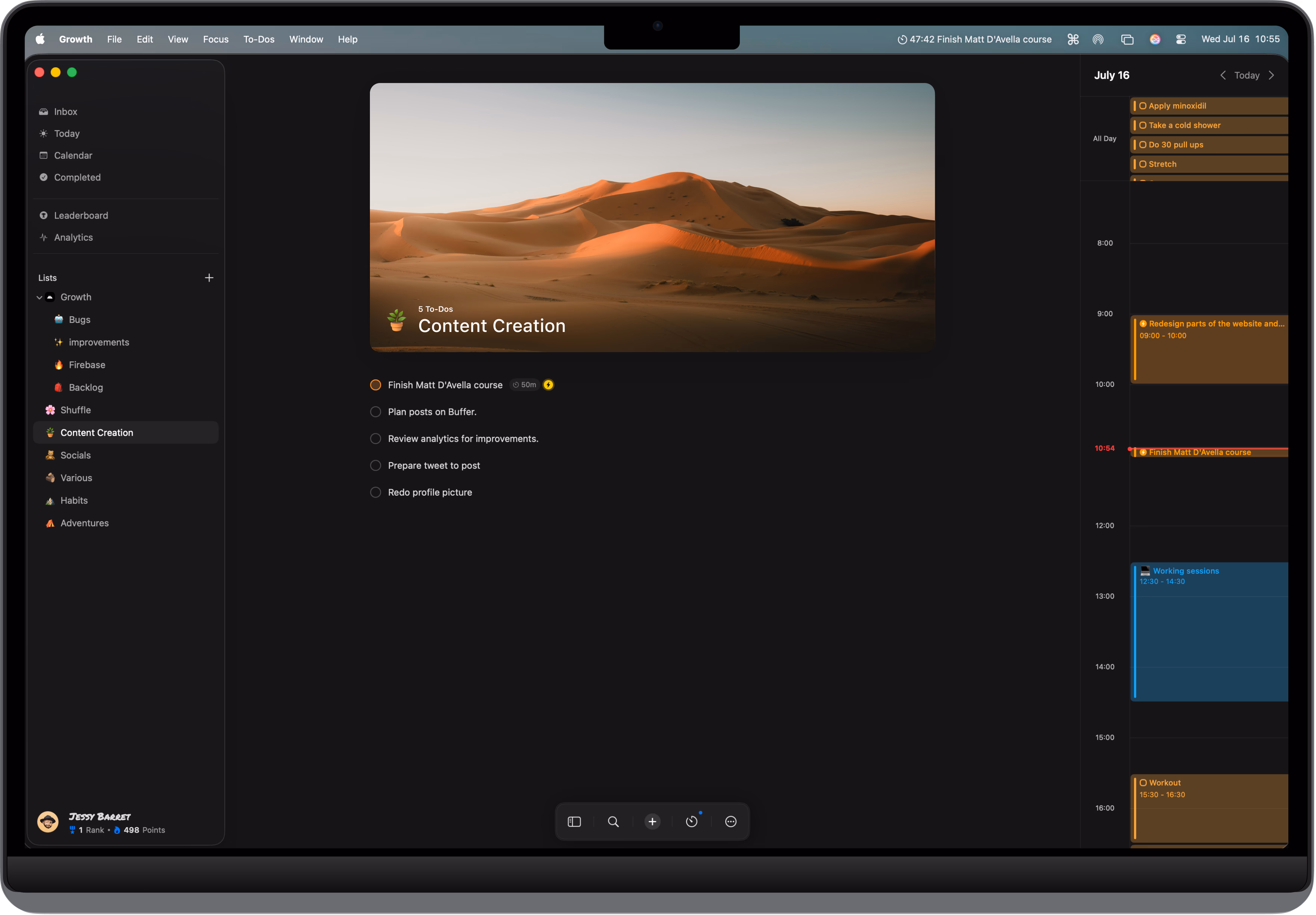1316x915 pixels.
Task: Click the Today button in calendar header
Action: [1247, 75]
